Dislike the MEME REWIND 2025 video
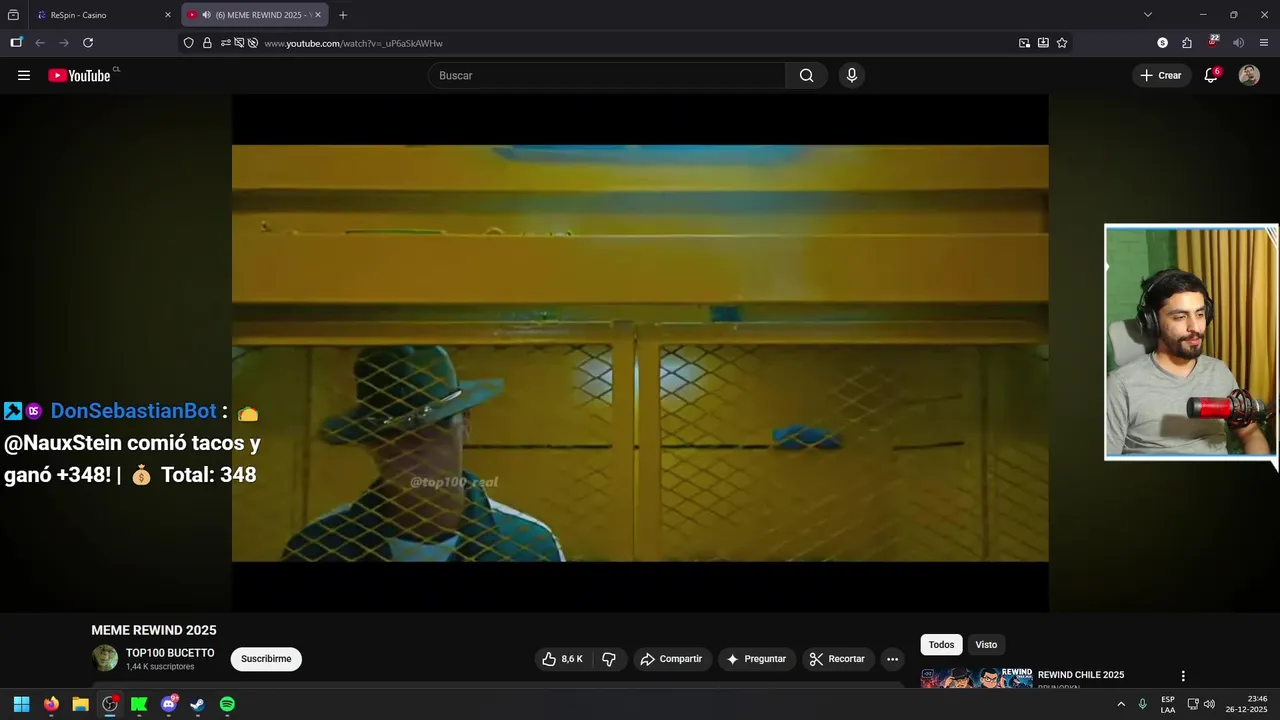 pos(608,659)
